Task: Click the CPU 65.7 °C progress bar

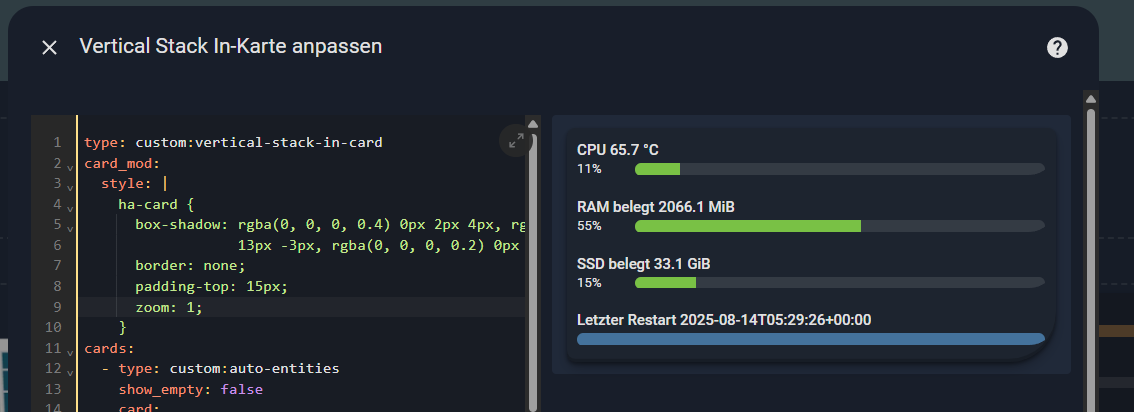Action: point(839,169)
